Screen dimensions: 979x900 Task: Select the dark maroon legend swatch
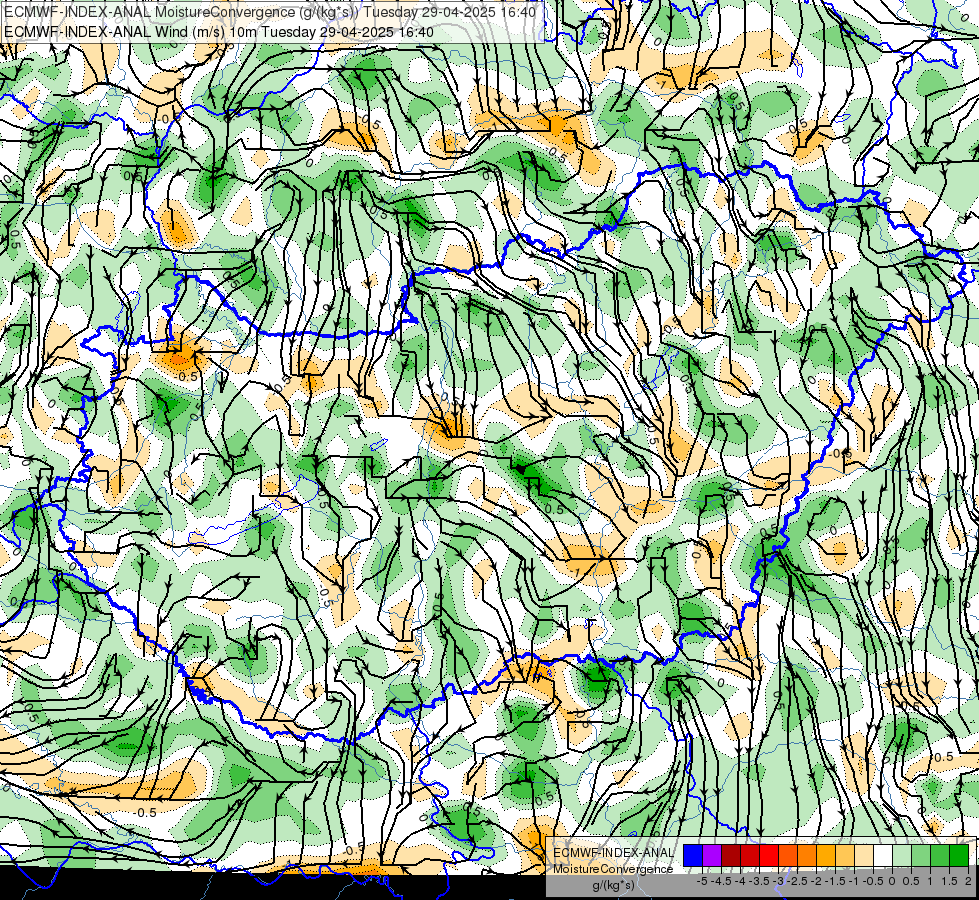click(x=731, y=855)
